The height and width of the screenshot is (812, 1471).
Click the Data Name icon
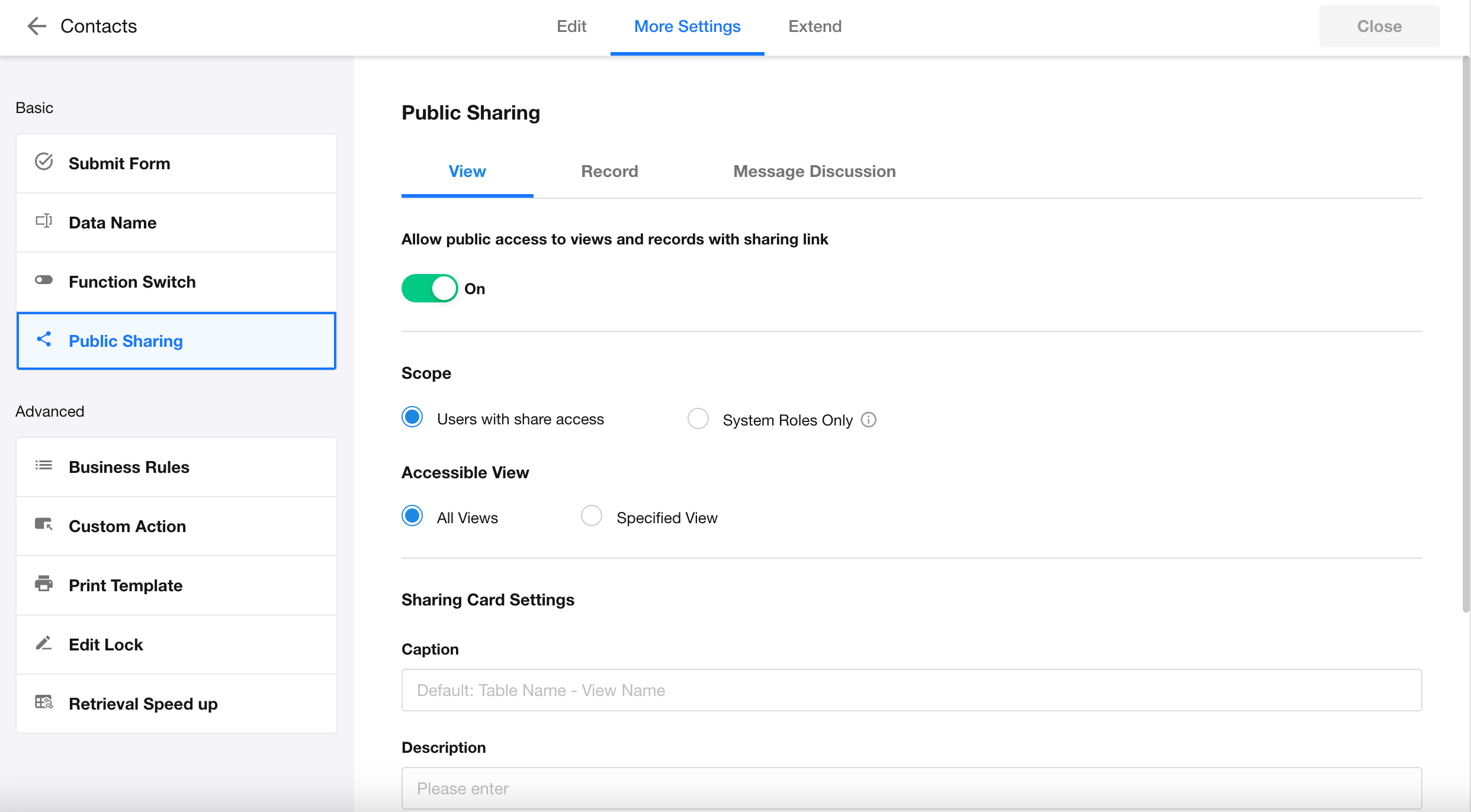click(44, 221)
